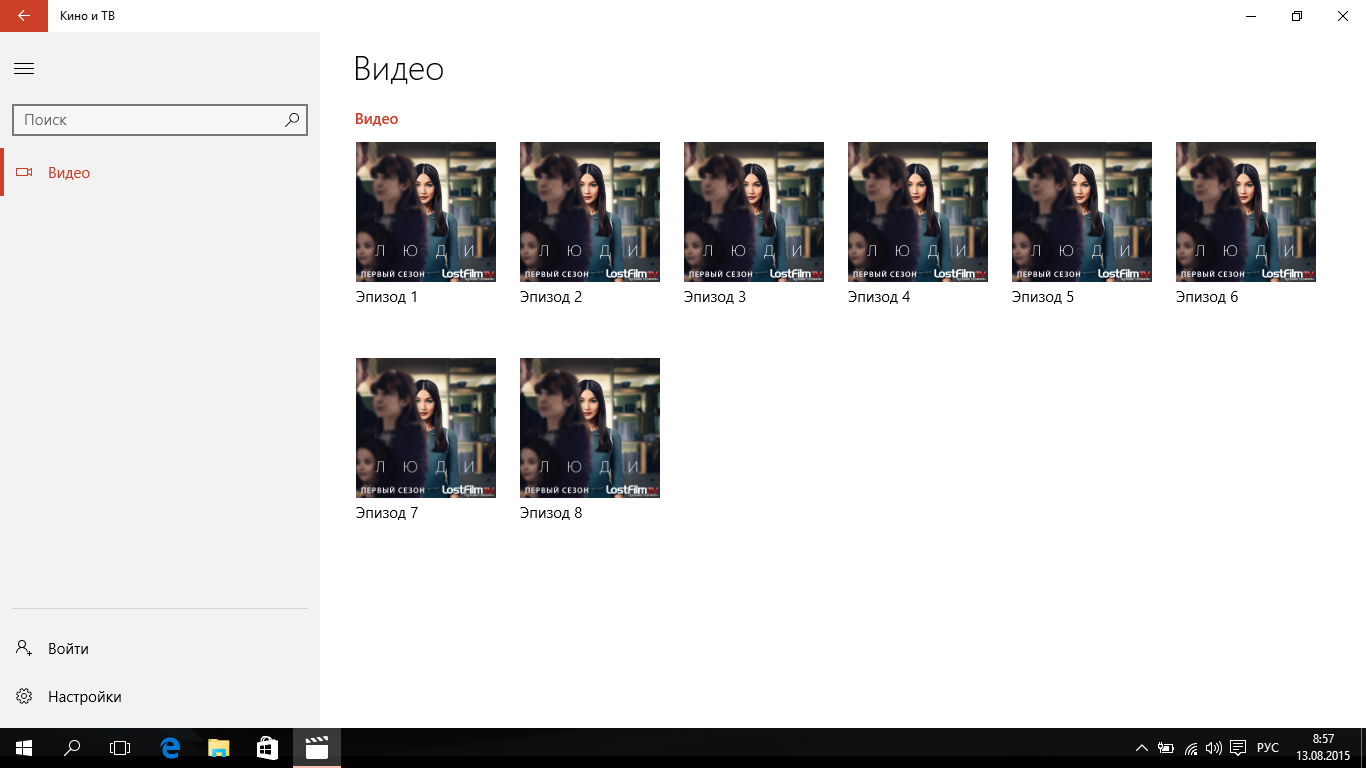
Task: Click the red Видео section header
Action: click(x=377, y=119)
